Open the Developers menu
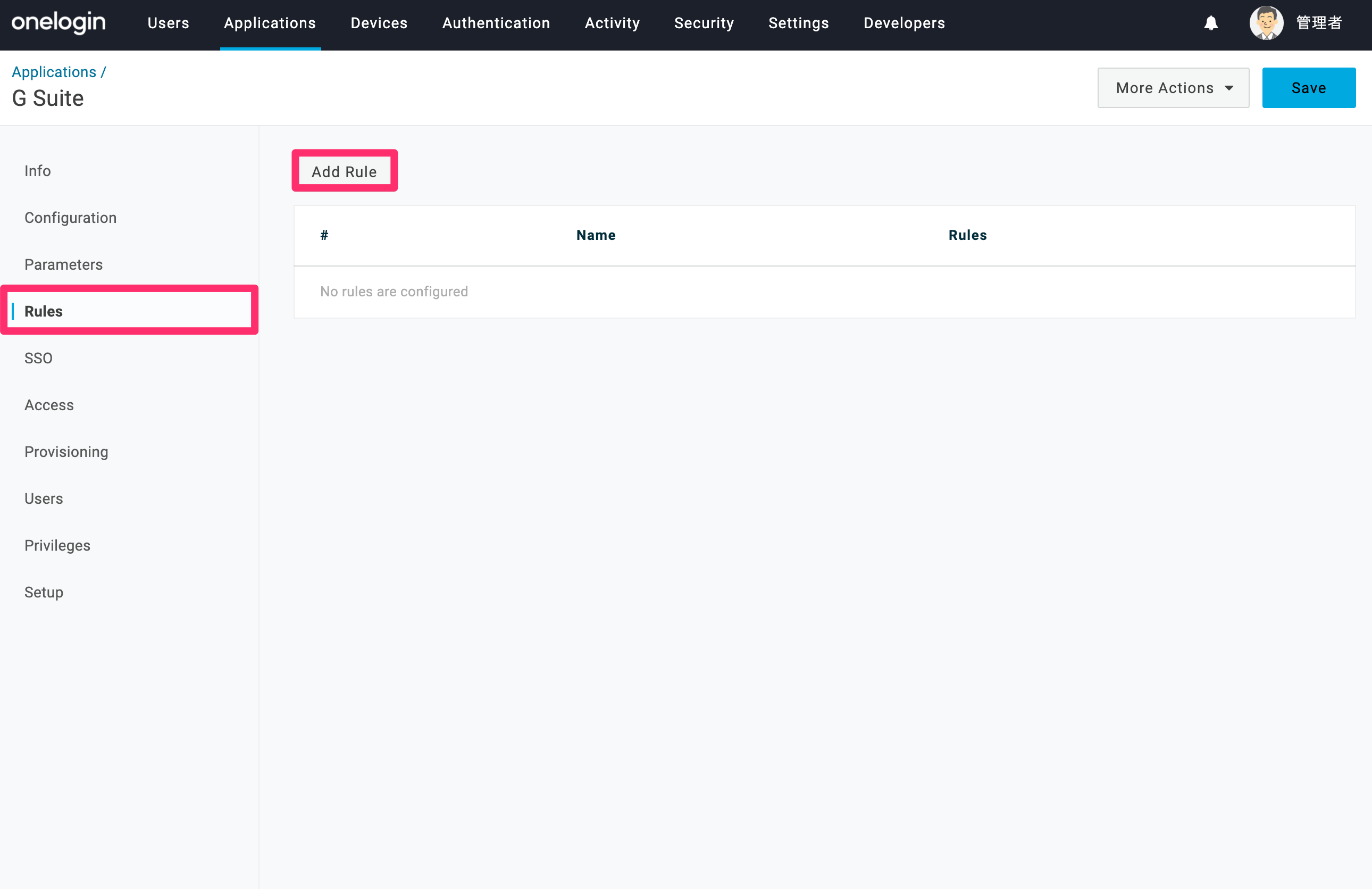Image resolution: width=1372 pixels, height=889 pixels. point(904,23)
